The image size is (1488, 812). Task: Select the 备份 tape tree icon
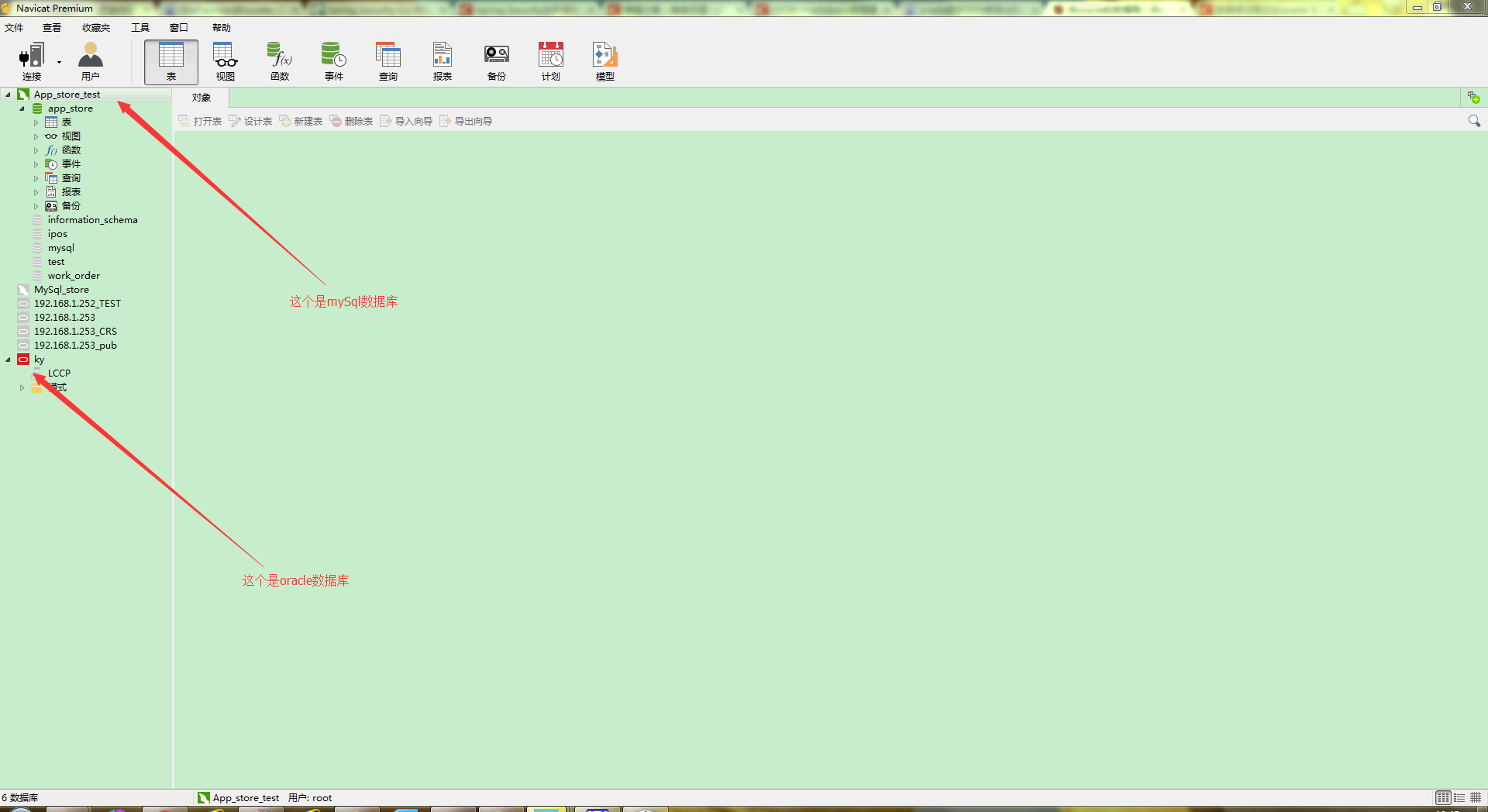pyautogui.click(x=51, y=206)
